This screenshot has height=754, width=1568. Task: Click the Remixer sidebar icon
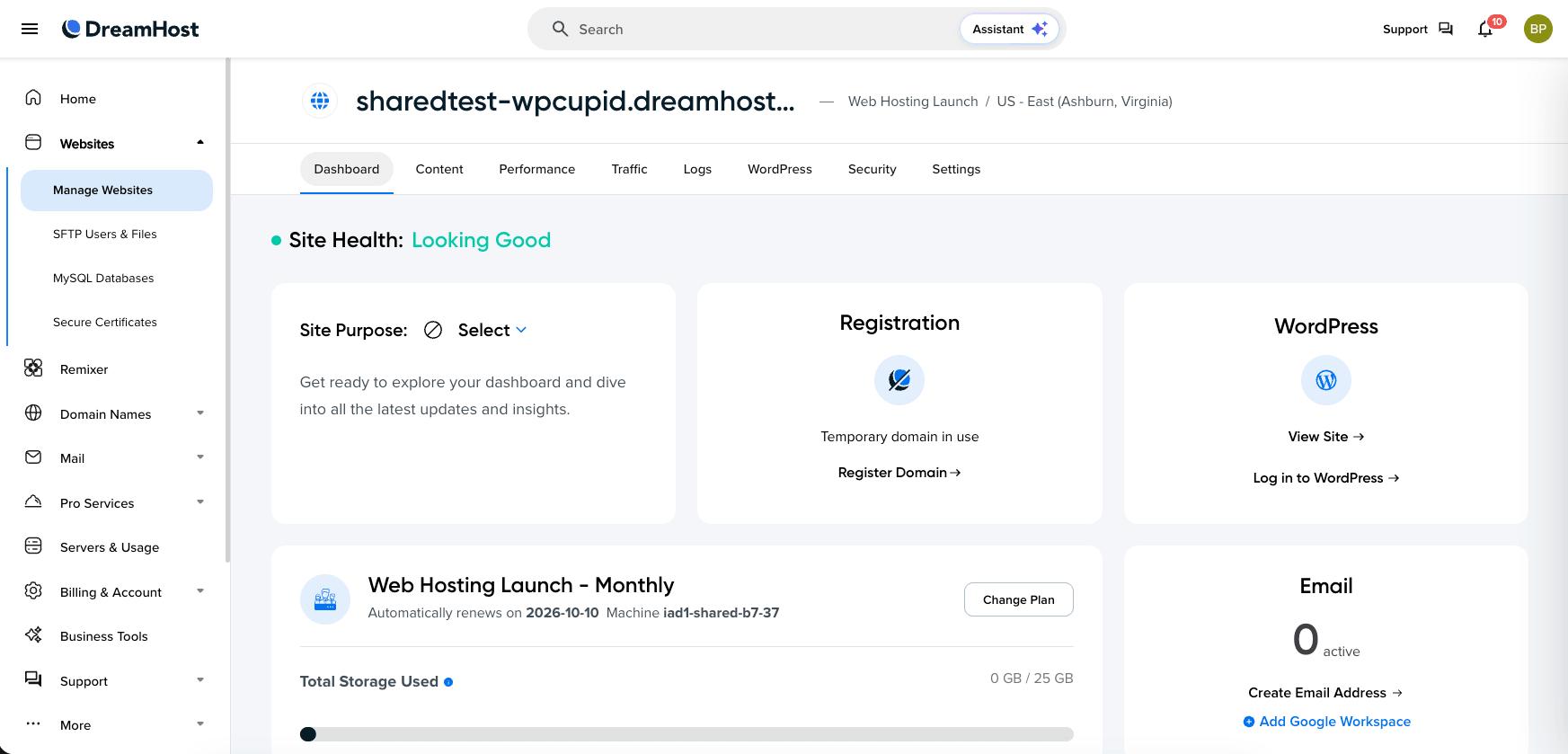tap(33, 368)
